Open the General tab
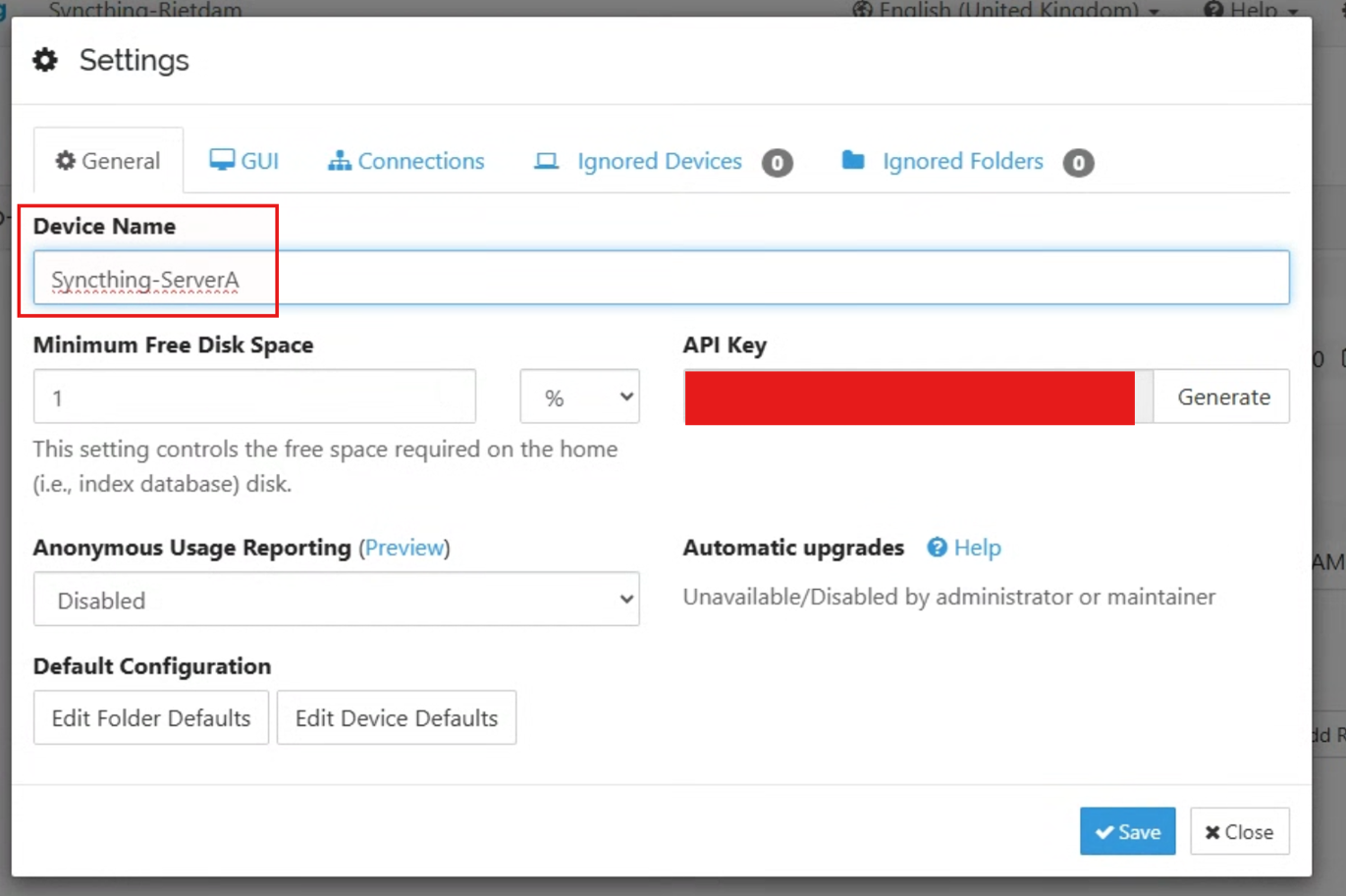Viewport: 1346px width, 896px height. [x=108, y=161]
